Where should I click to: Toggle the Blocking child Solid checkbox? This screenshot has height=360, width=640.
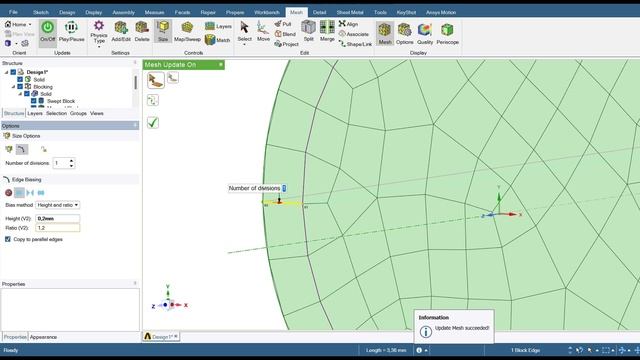click(27, 94)
